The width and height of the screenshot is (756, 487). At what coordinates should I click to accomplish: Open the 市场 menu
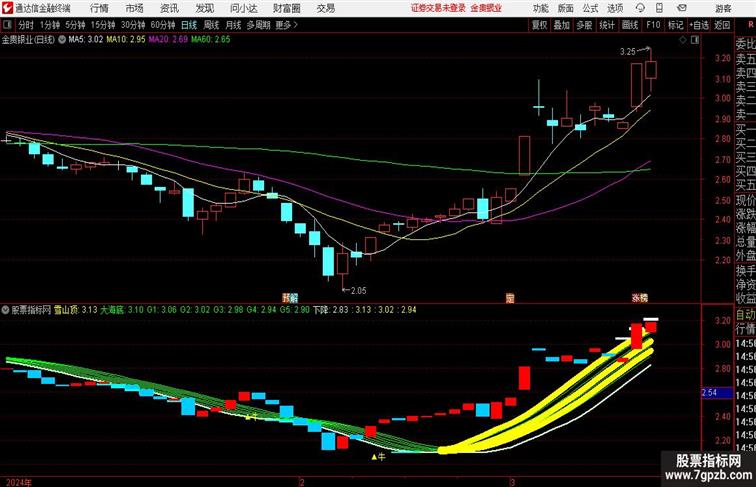(x=135, y=8)
